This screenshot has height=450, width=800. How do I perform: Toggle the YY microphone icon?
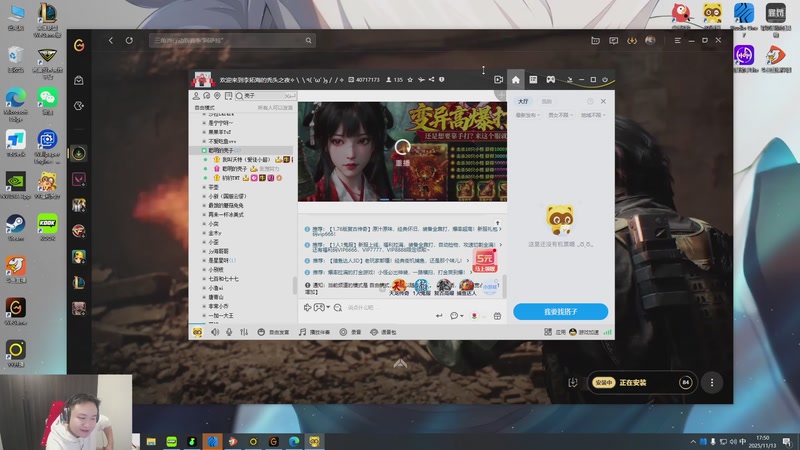(229, 332)
